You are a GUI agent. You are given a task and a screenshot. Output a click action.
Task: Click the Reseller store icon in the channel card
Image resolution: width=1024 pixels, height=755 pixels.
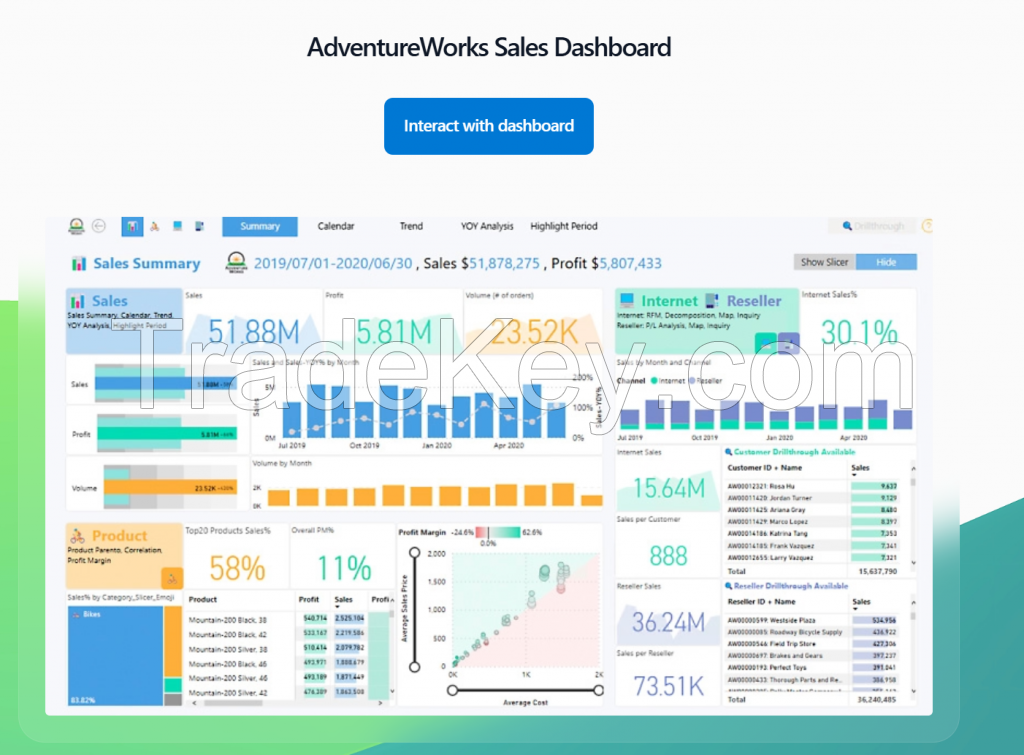pos(712,300)
